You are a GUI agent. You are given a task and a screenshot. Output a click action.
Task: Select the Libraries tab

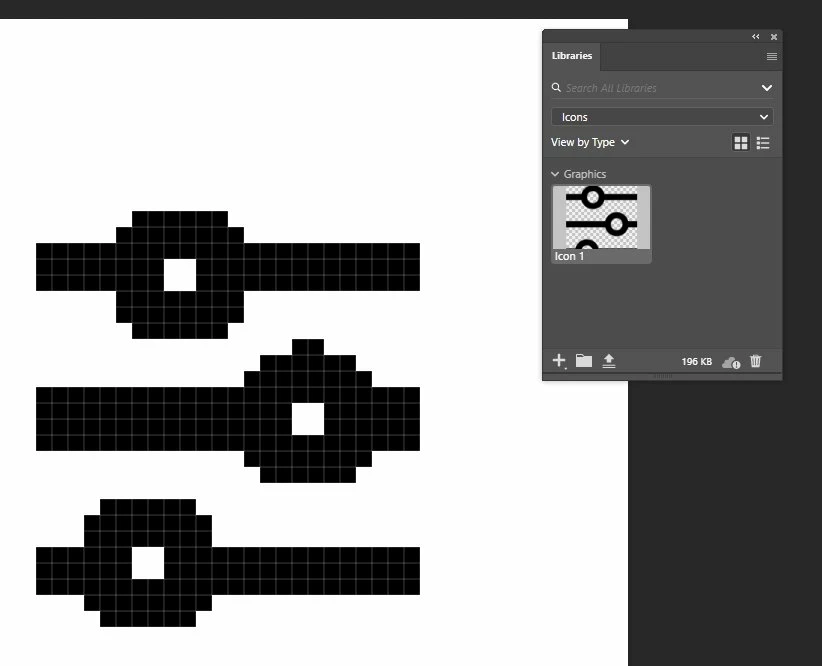click(x=572, y=56)
